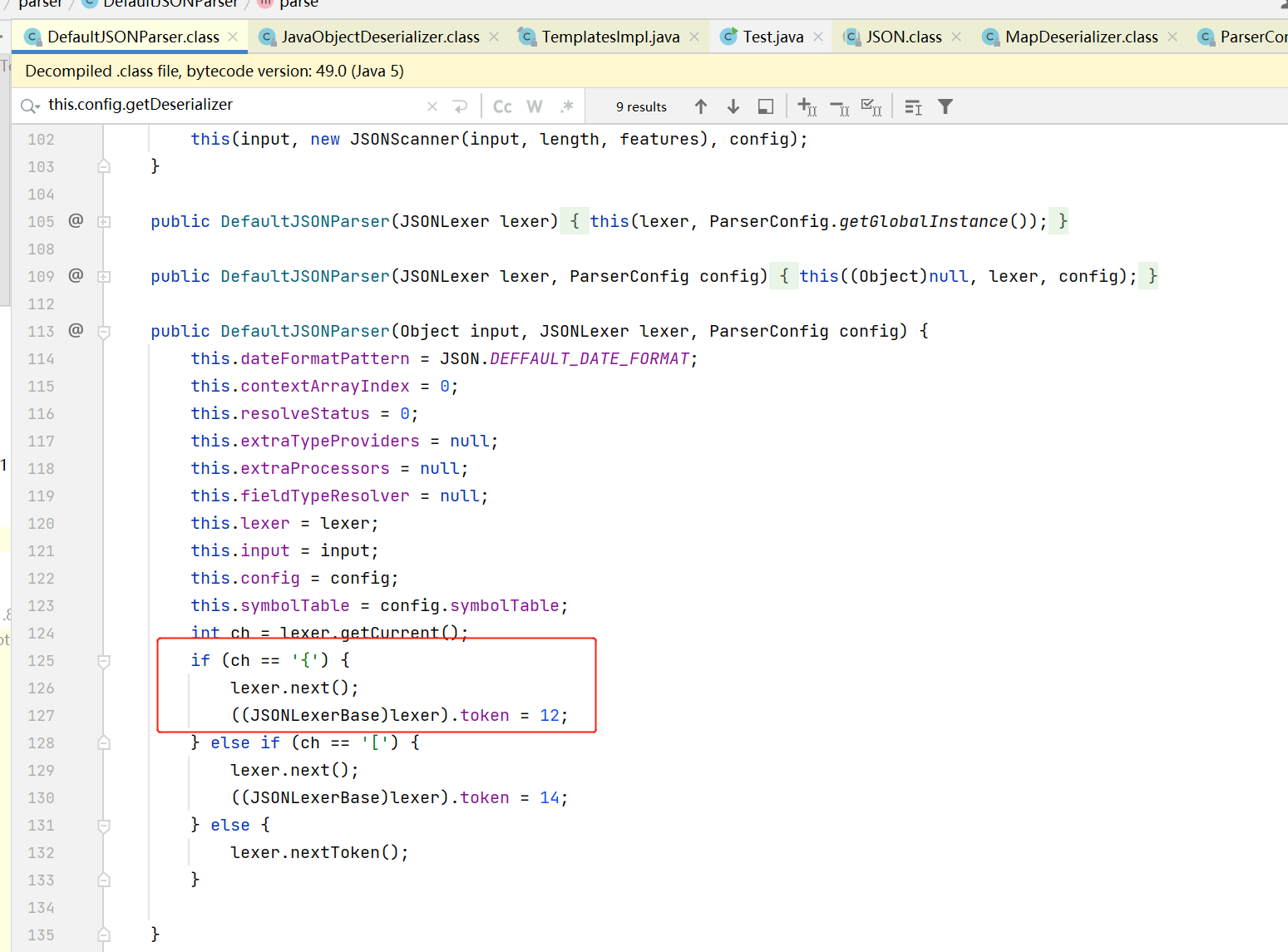This screenshot has width=1288, height=952.
Task: Click this.fieldTypeResolver on line 119
Action: click(x=300, y=496)
